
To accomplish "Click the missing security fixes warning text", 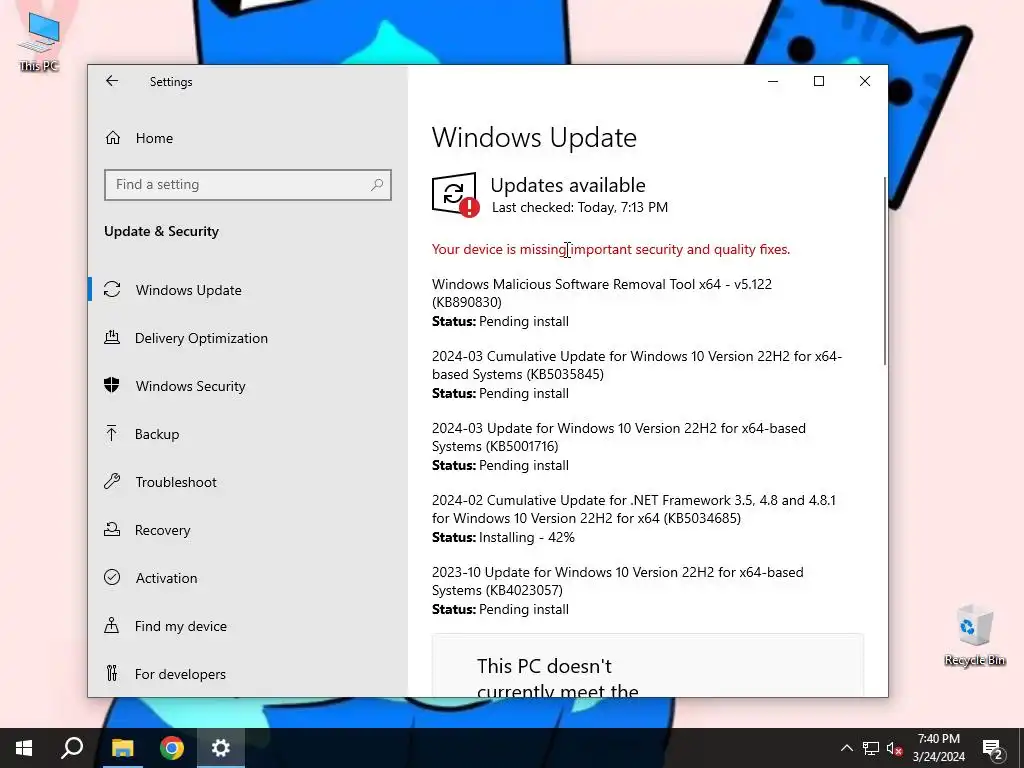I will click(x=611, y=249).
